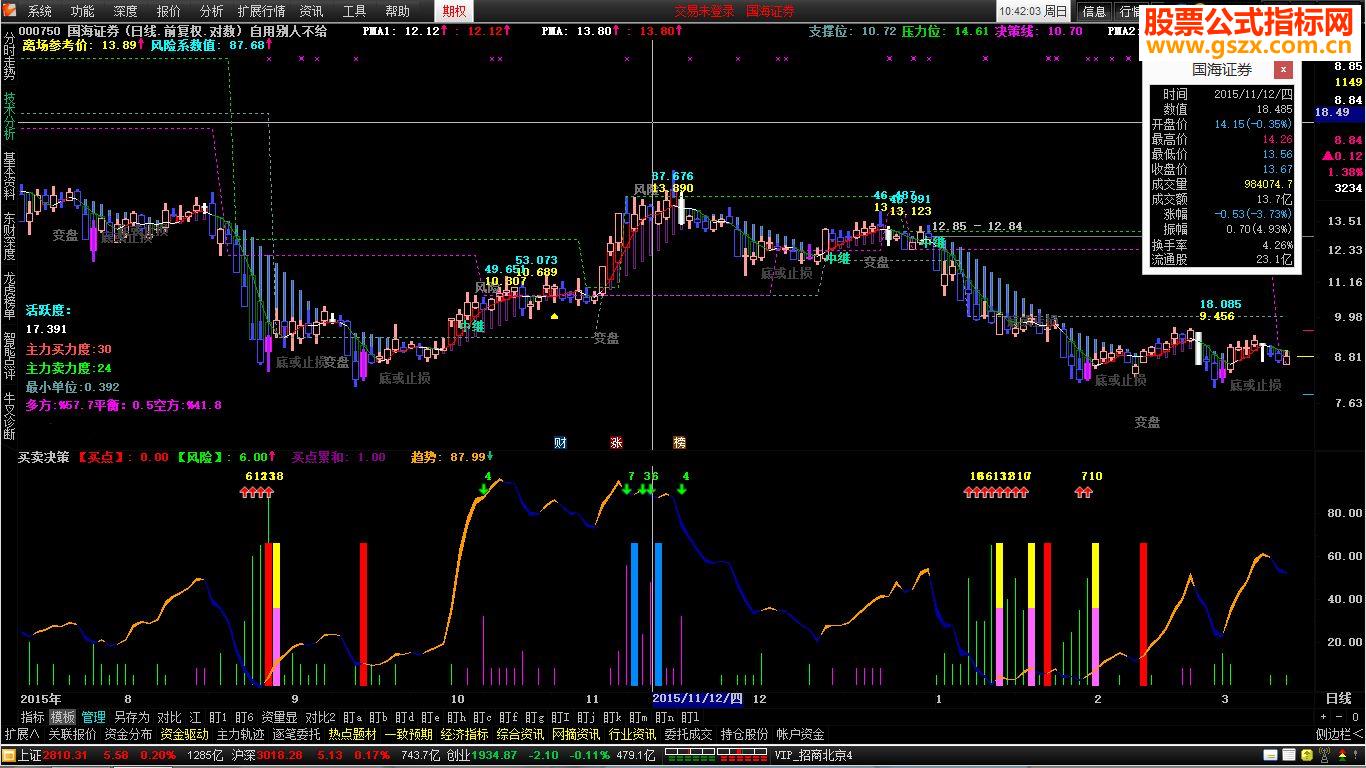Viewport: 1366px width, 768px height.
Task: Open the 功能 menu
Action: (83, 11)
